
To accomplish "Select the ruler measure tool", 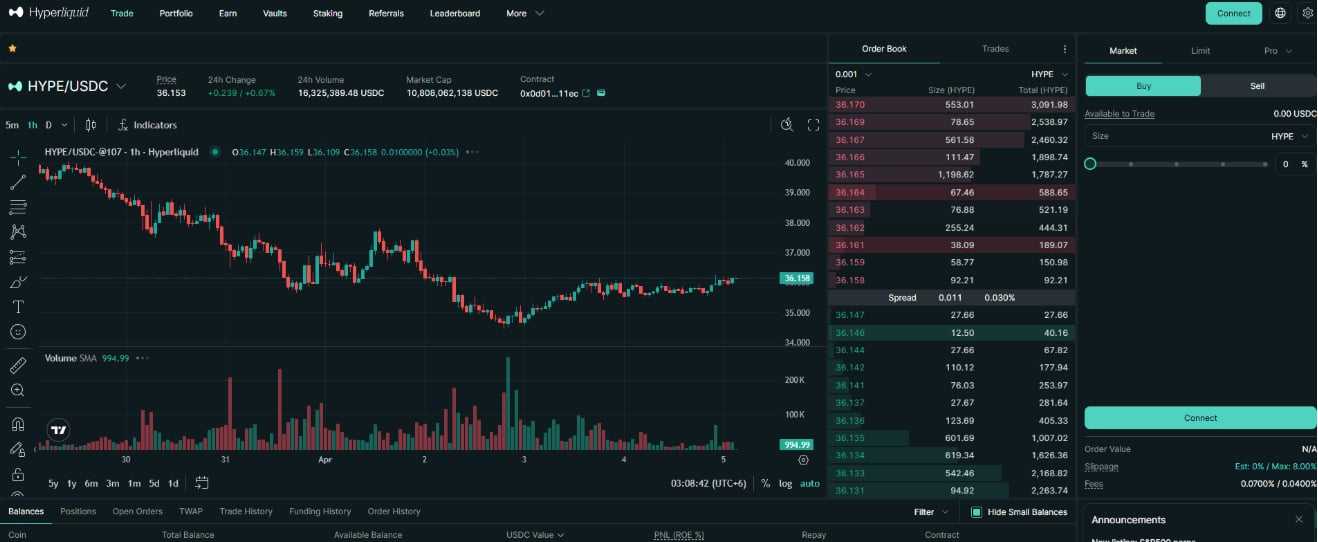I will click(x=17, y=366).
